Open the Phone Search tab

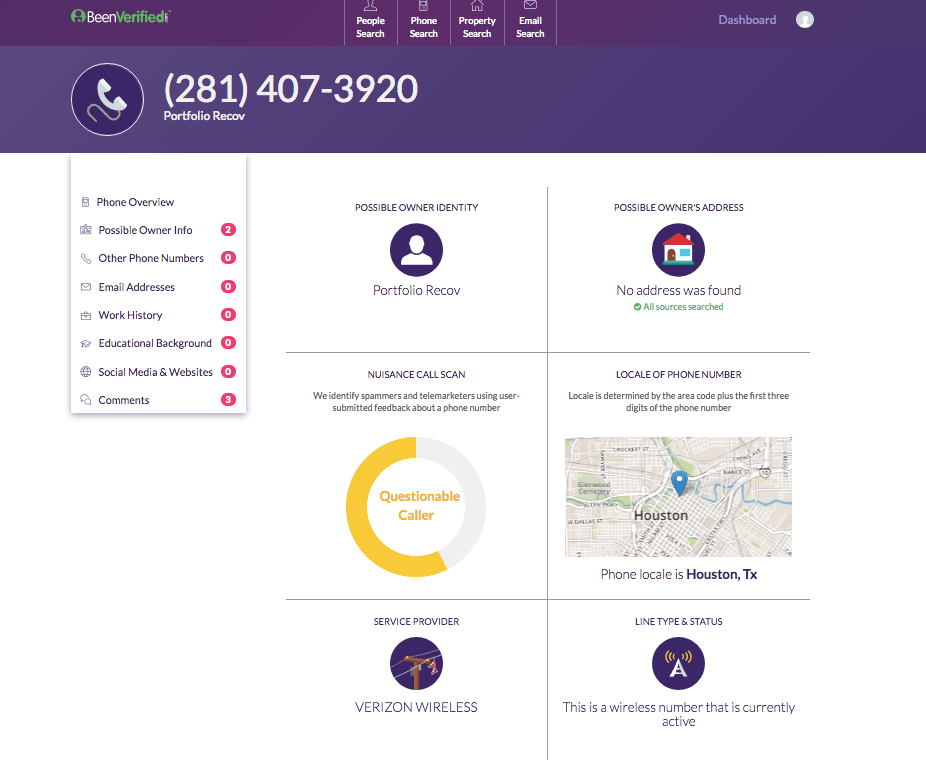pyautogui.click(x=423, y=22)
